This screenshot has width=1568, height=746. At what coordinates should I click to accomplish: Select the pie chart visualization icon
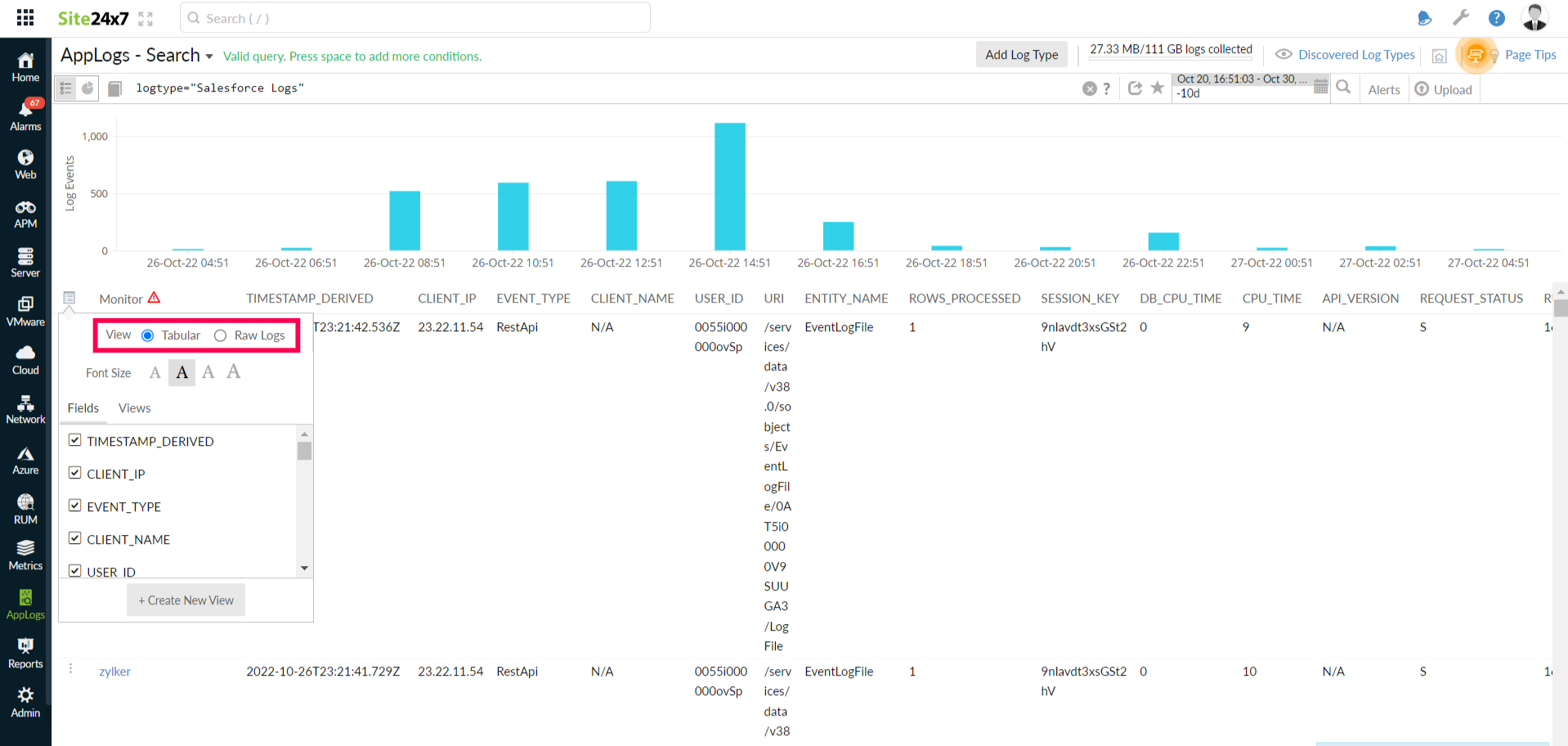point(88,88)
